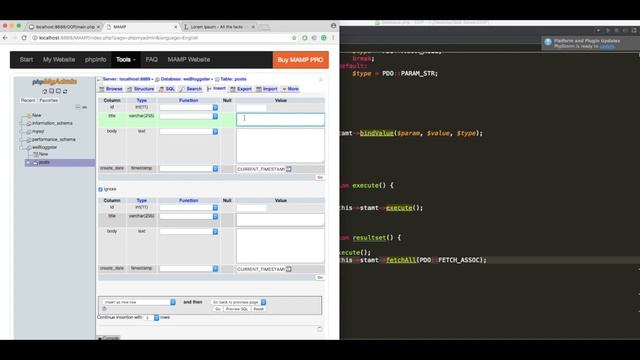Close the localhost:8888/OOP/main.php browser tab
640x360 pixels.
98,27
